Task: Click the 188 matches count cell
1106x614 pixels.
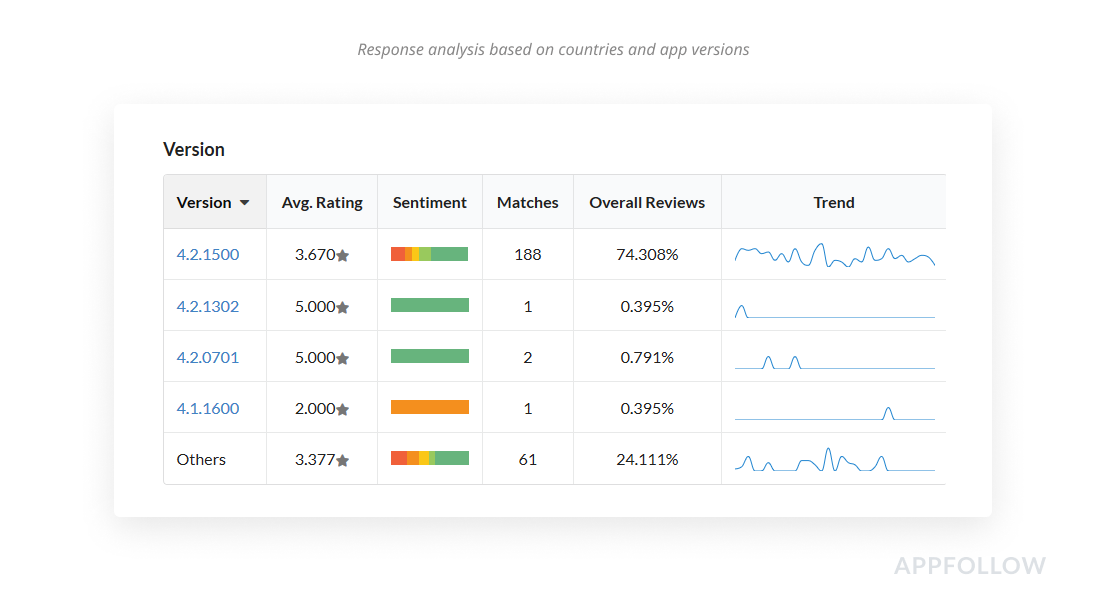Action: [528, 254]
